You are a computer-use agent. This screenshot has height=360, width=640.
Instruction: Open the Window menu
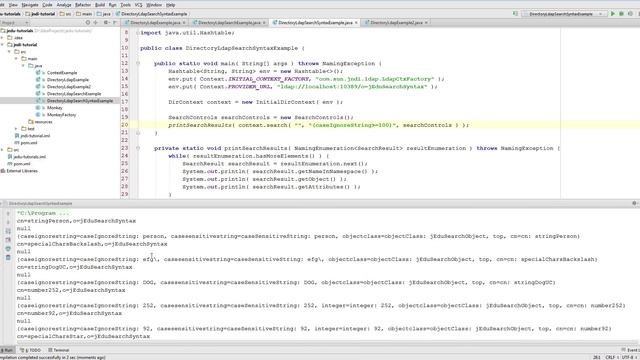[x=154, y=5]
